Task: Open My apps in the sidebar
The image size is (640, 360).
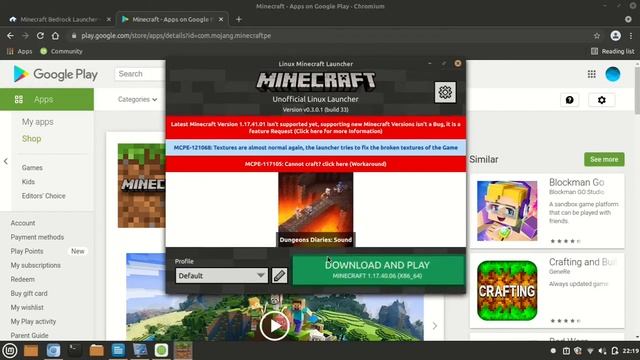Action: point(38,122)
